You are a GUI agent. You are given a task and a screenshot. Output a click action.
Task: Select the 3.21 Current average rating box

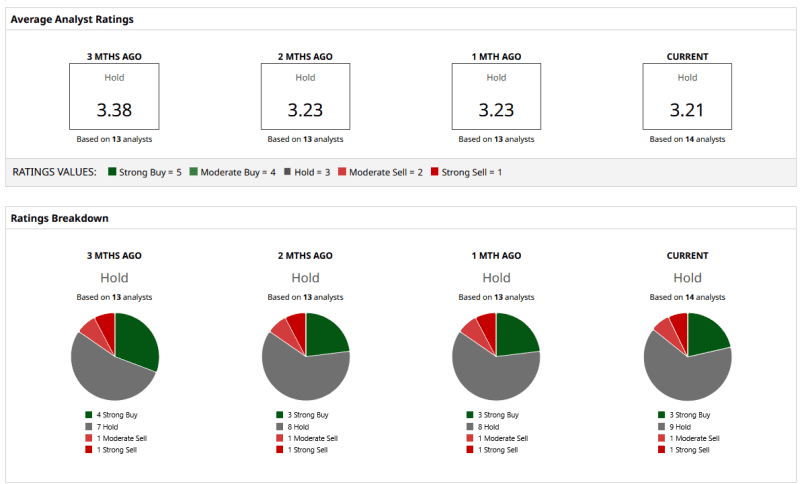tap(687, 97)
